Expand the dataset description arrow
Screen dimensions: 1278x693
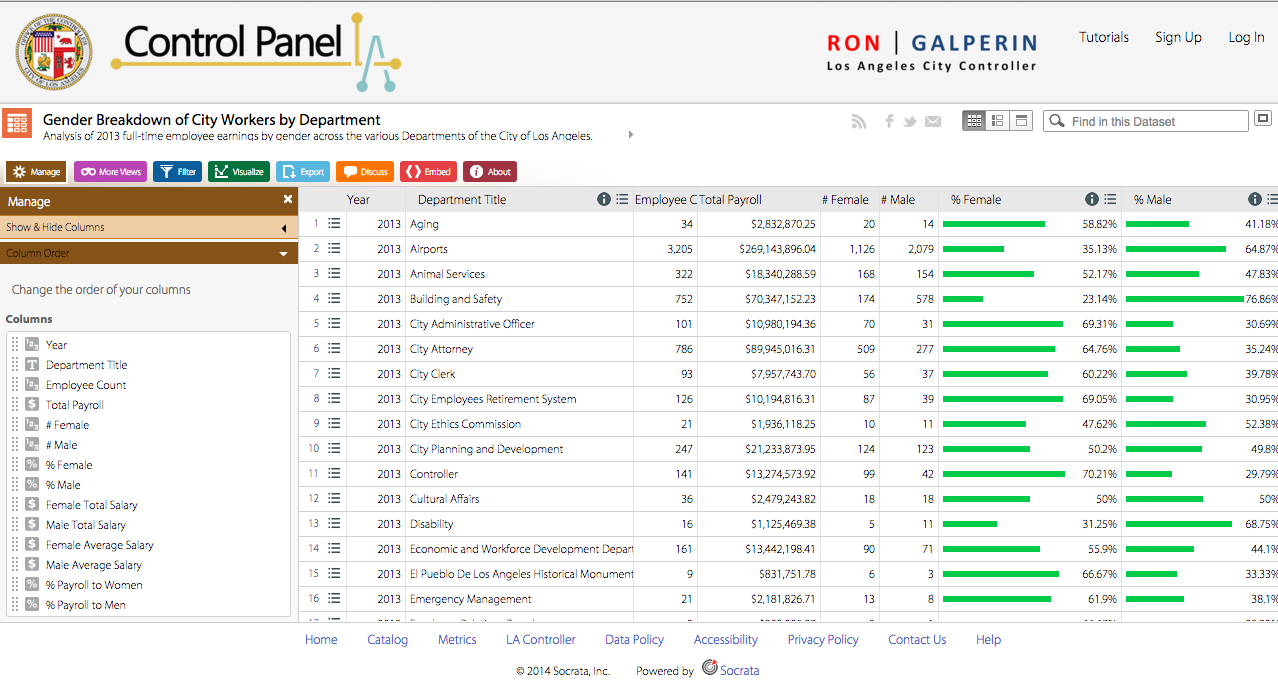click(631, 135)
